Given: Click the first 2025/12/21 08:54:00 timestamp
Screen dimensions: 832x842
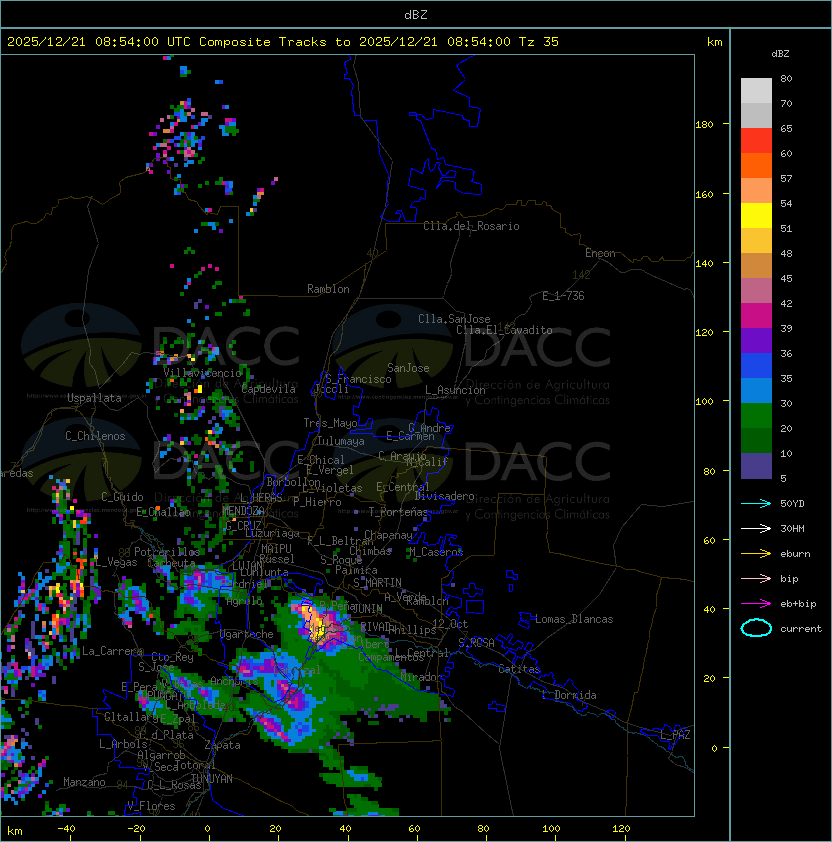Looking at the screenshot, I should (83, 42).
